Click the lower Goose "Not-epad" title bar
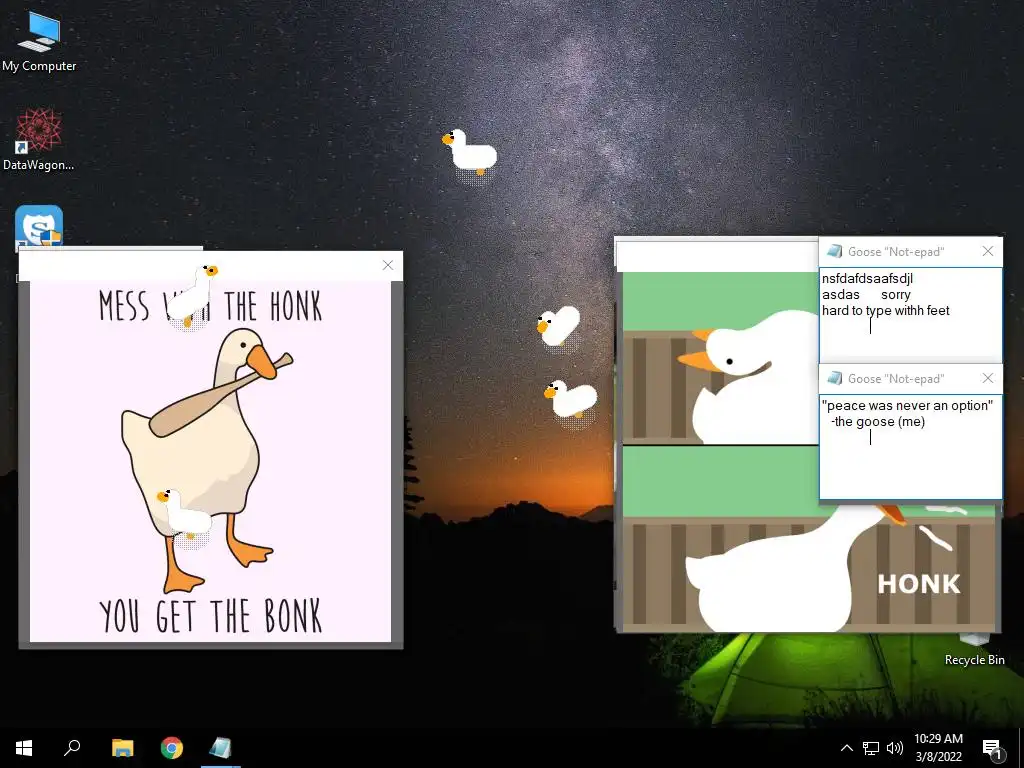The height and width of the screenshot is (768, 1024). click(910, 378)
